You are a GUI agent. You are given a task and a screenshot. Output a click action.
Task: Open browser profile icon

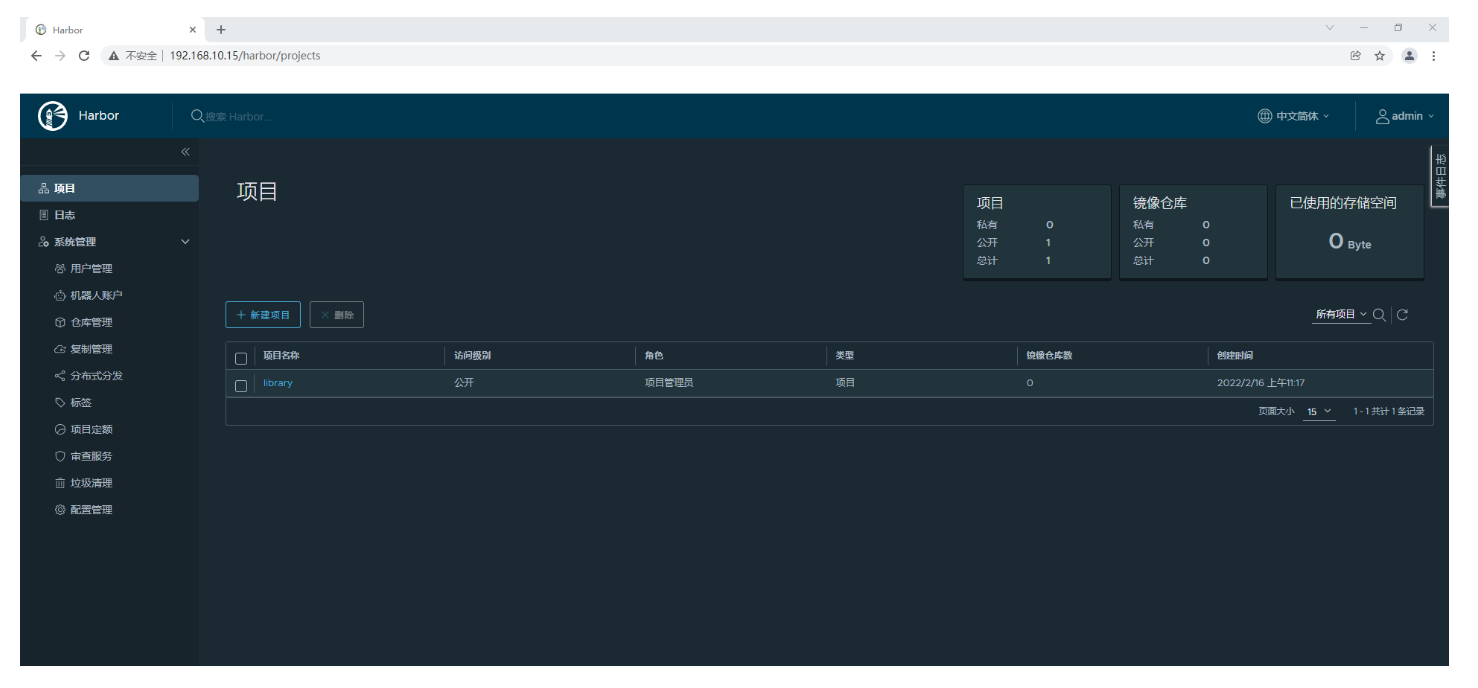[x=1410, y=56]
